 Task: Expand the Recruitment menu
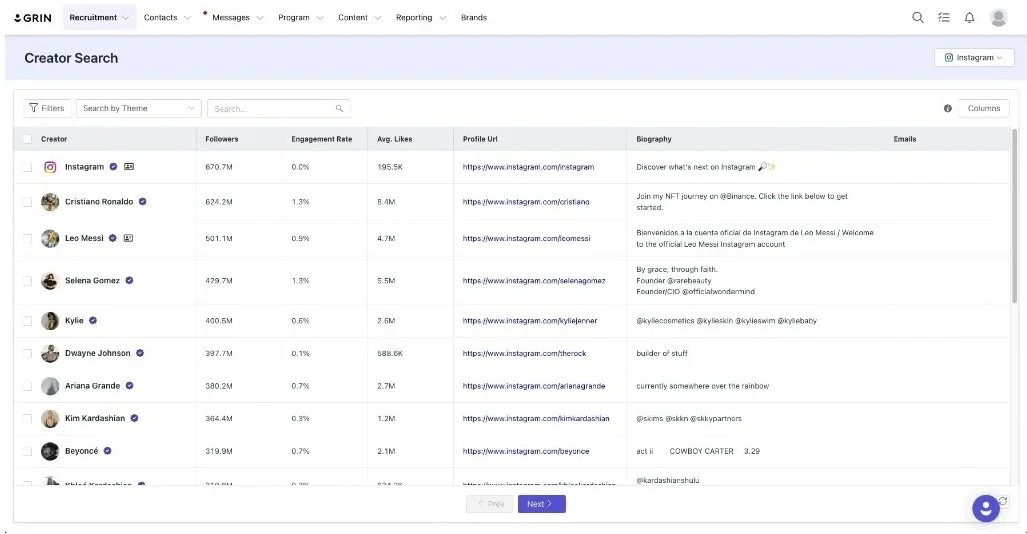[x=100, y=18]
